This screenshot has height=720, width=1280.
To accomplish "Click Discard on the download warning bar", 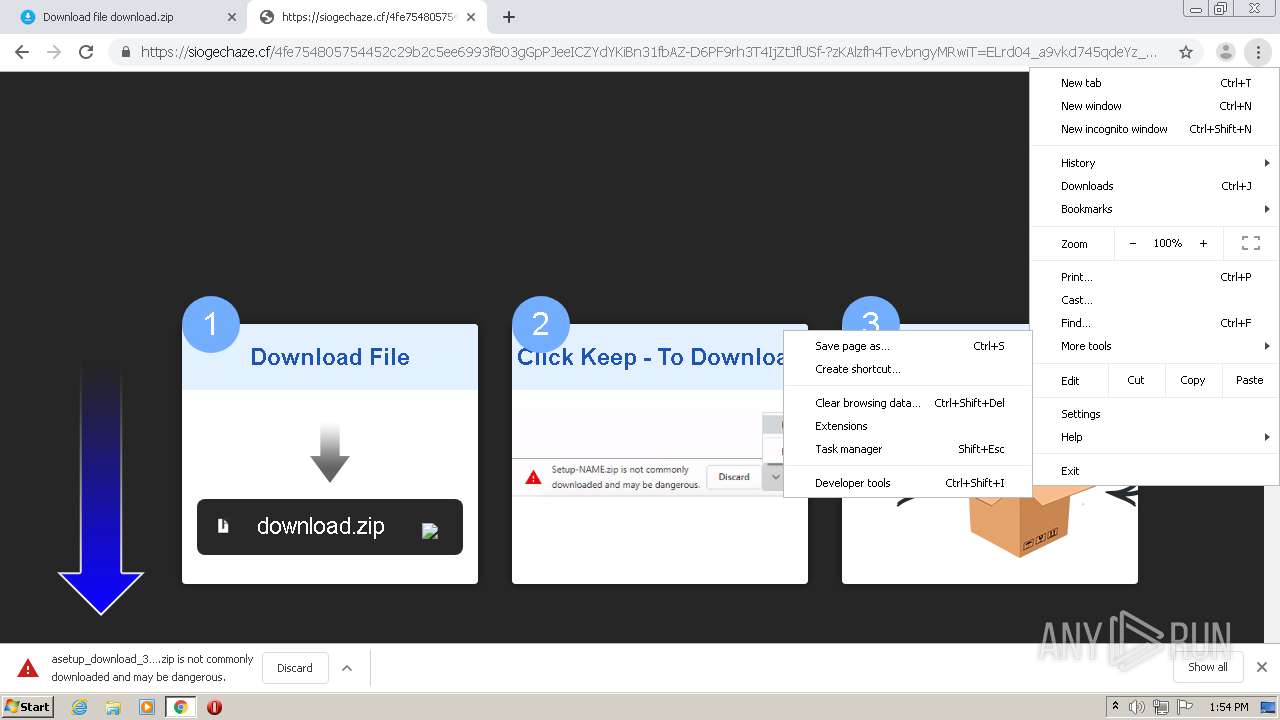I will (x=295, y=668).
